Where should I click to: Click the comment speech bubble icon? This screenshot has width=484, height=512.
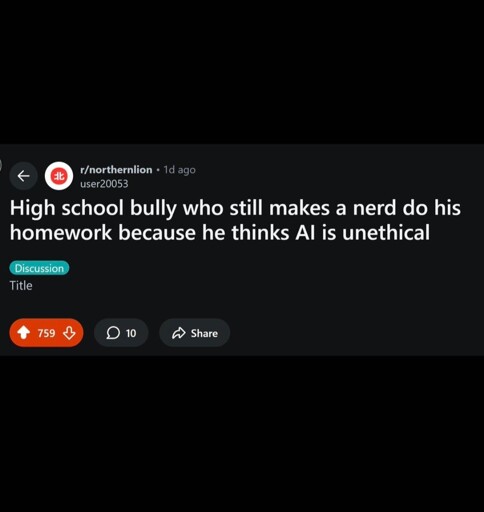tap(113, 333)
